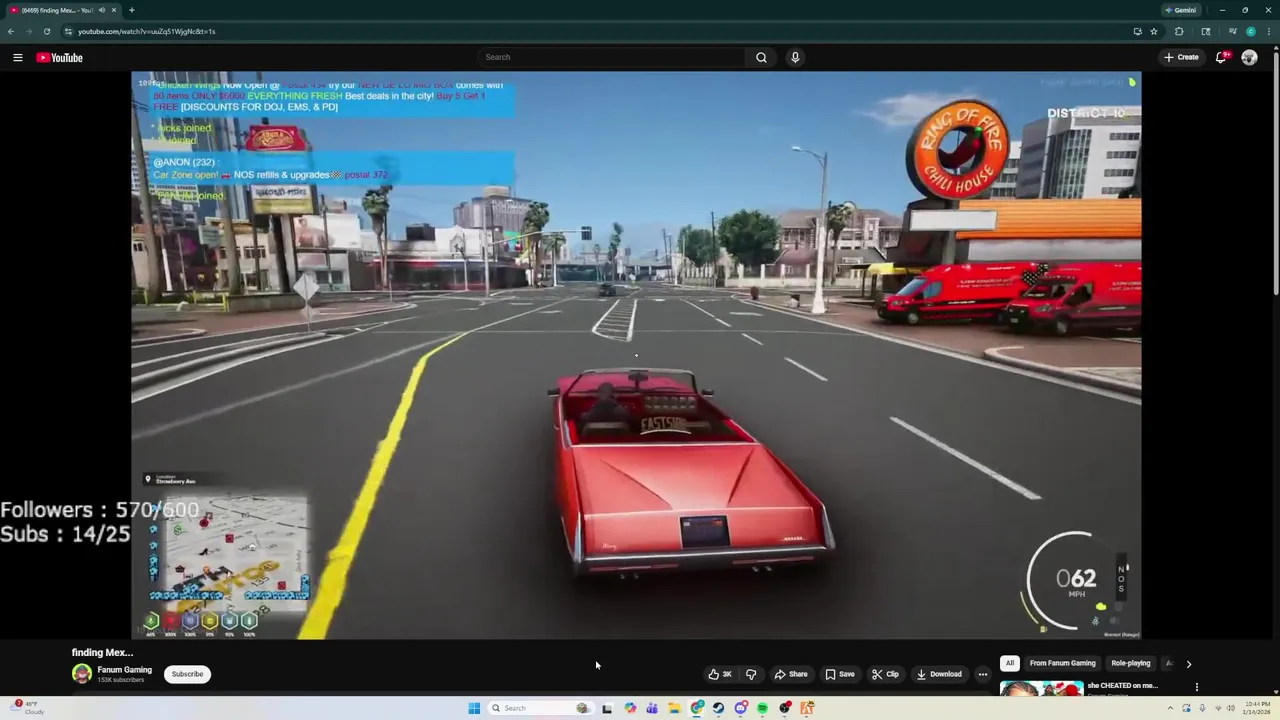Open the install/cast icon in address bar
Screen dimensions: 1280x720
click(1137, 31)
